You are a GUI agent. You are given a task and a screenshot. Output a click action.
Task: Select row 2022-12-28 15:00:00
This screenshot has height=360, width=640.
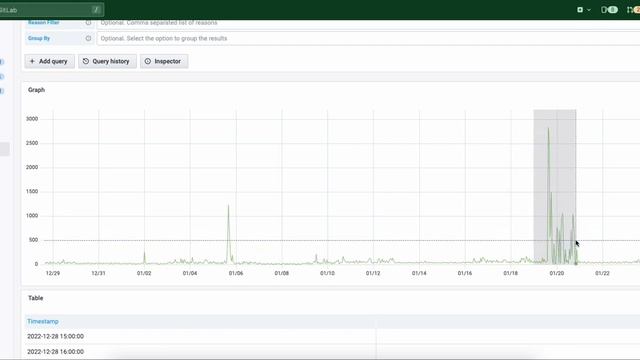[x=332, y=336]
